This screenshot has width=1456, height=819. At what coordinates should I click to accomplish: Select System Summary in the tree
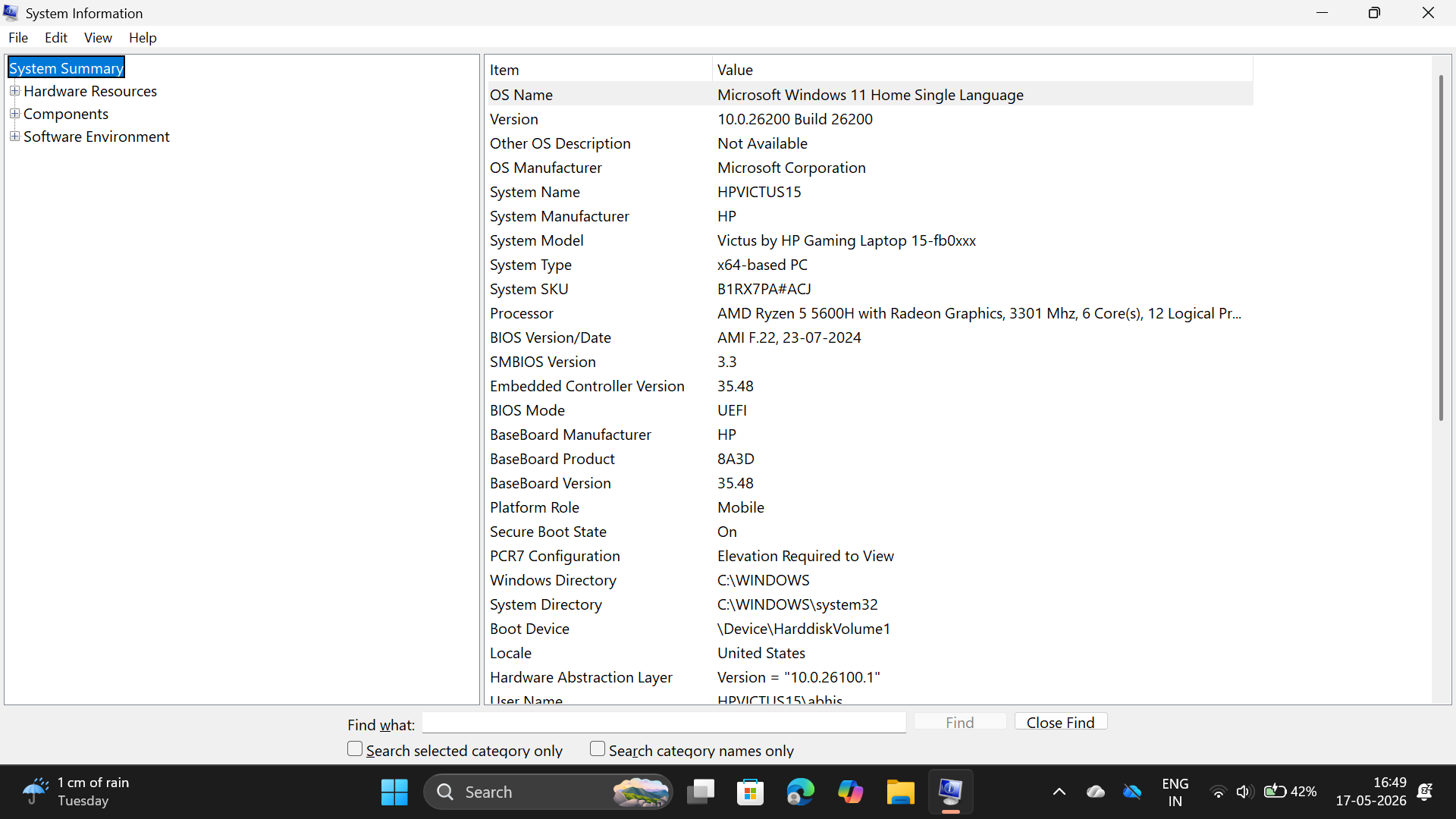(x=66, y=68)
